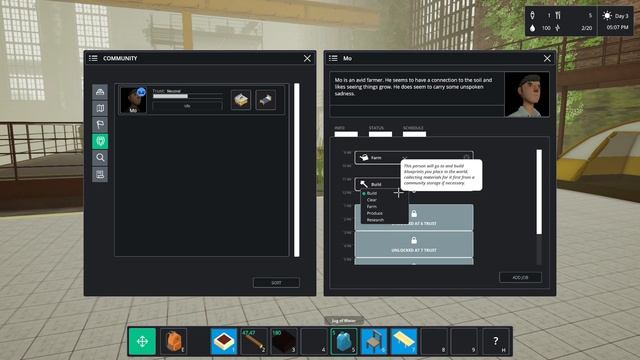
Task: Choose Produce from the job list
Action: click(x=374, y=213)
